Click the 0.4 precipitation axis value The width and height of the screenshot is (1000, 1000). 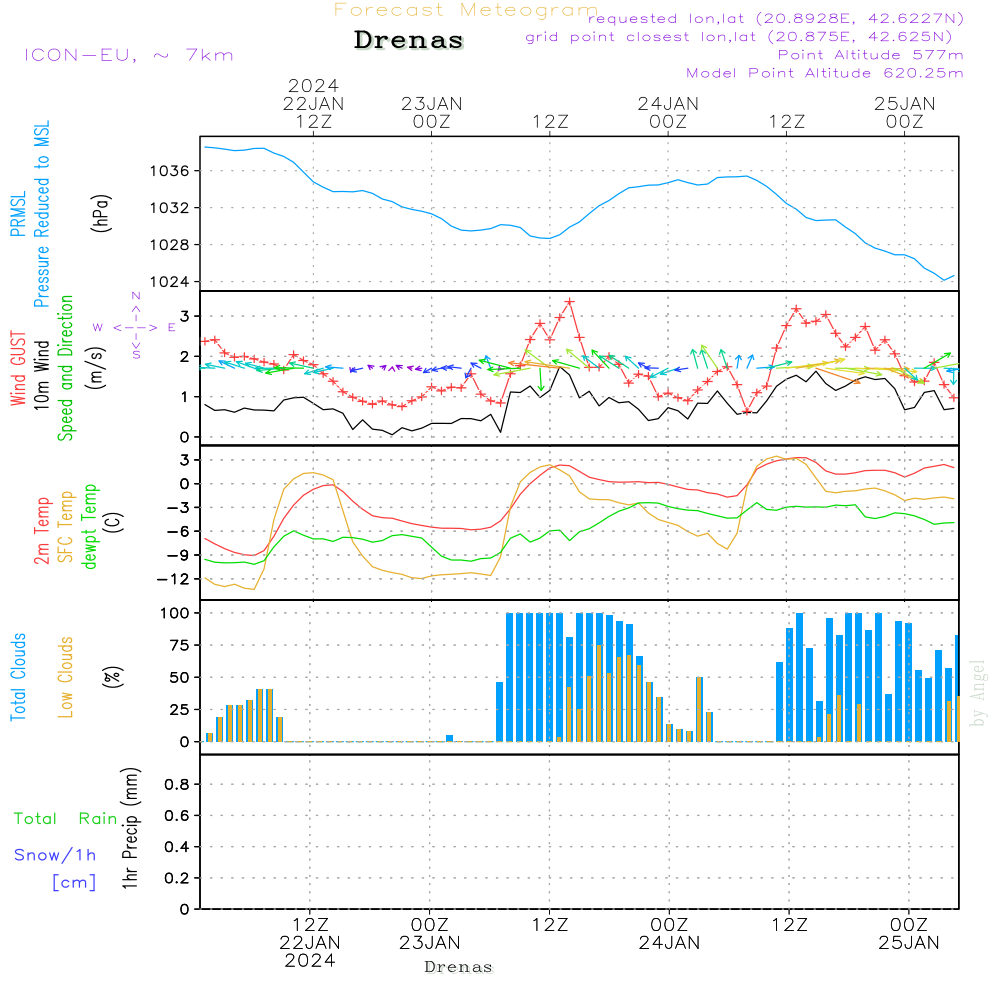point(177,847)
